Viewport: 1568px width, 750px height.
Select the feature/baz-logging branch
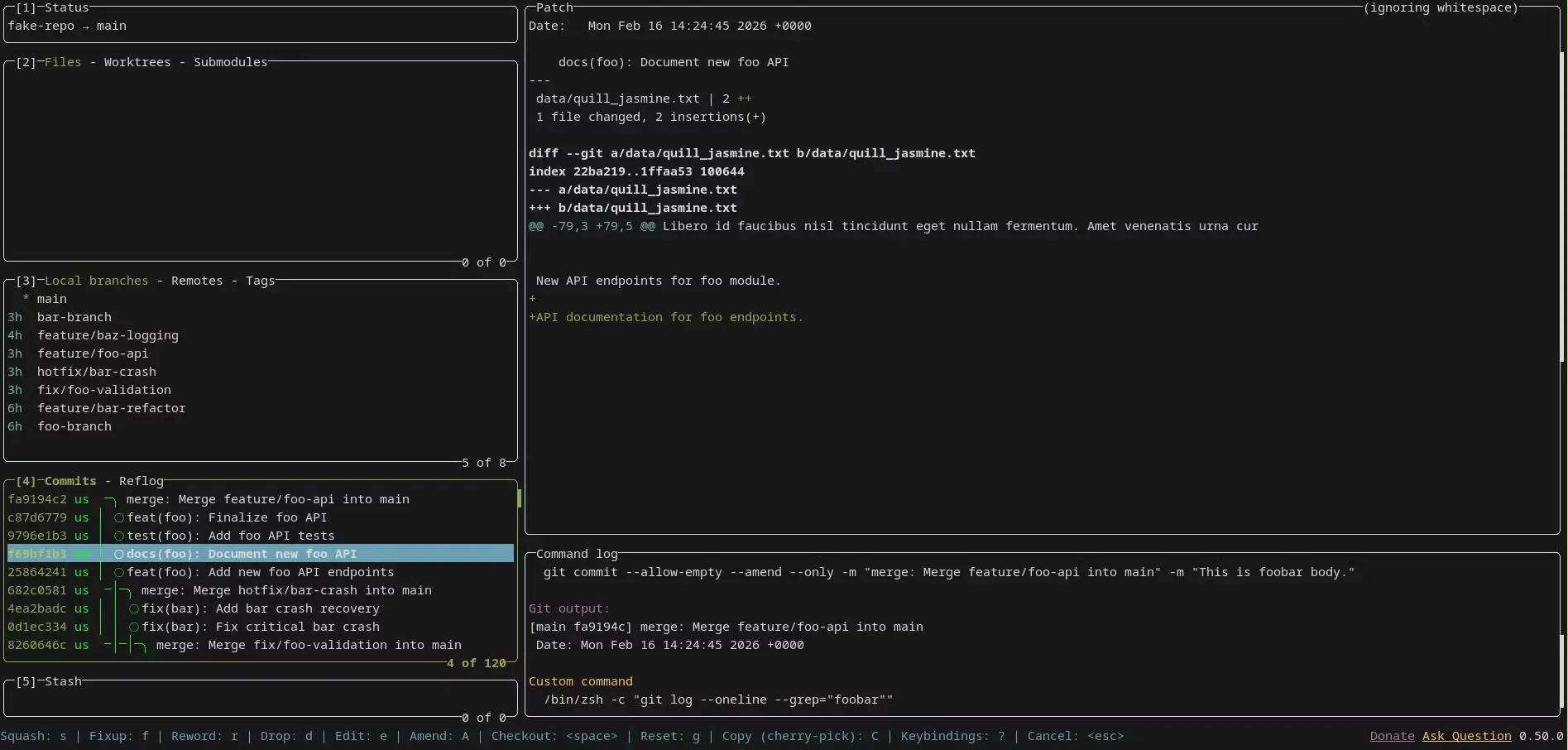click(x=108, y=335)
